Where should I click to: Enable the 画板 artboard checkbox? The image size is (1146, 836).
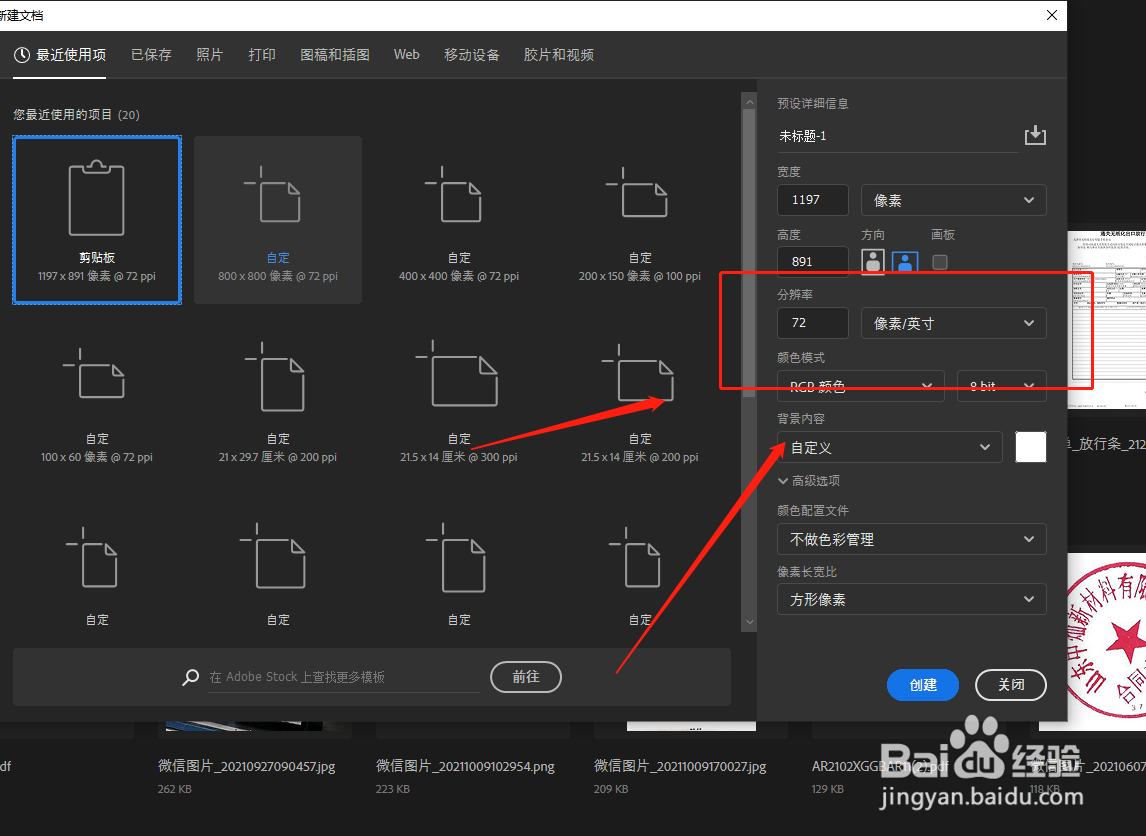coord(940,262)
